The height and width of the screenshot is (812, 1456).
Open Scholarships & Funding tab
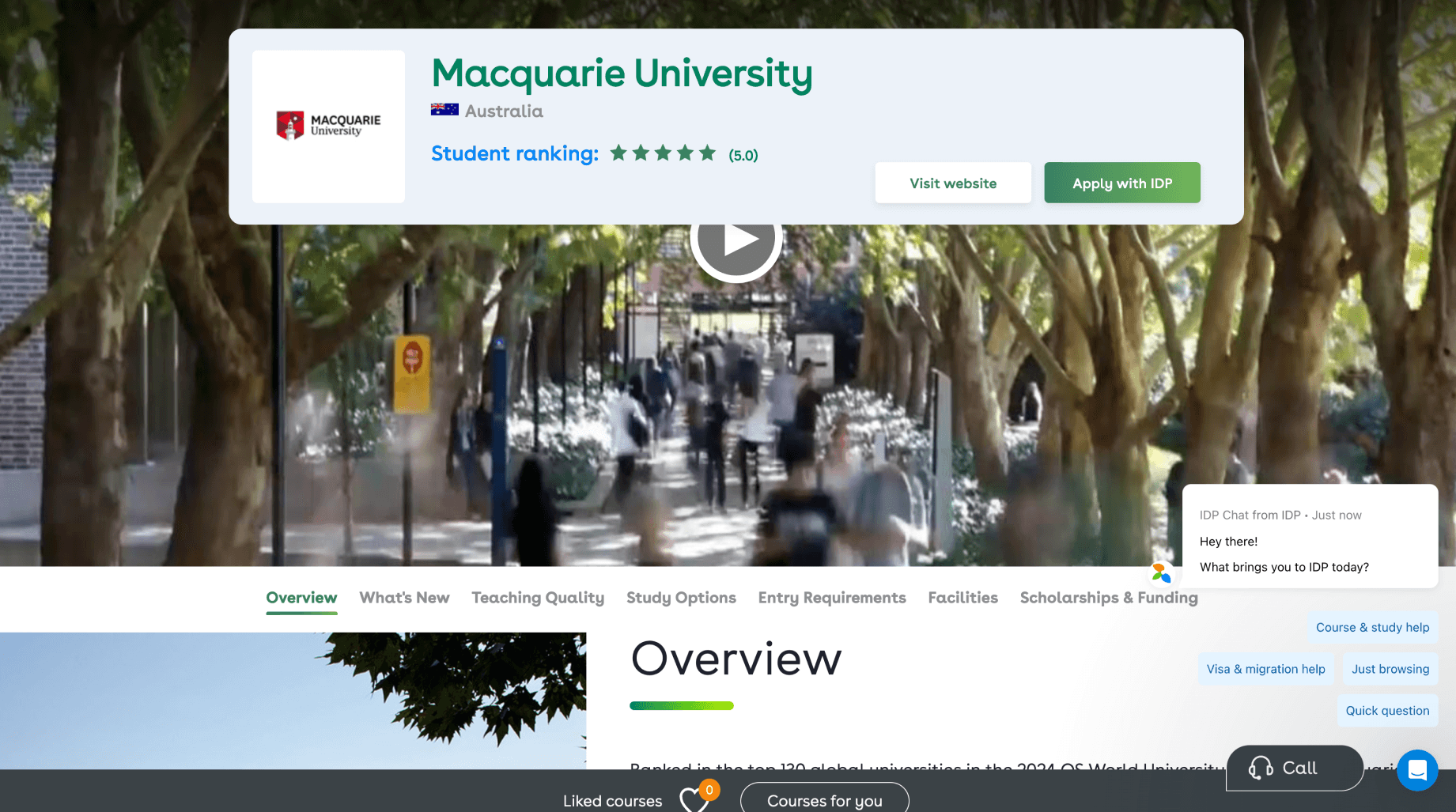[1109, 598]
